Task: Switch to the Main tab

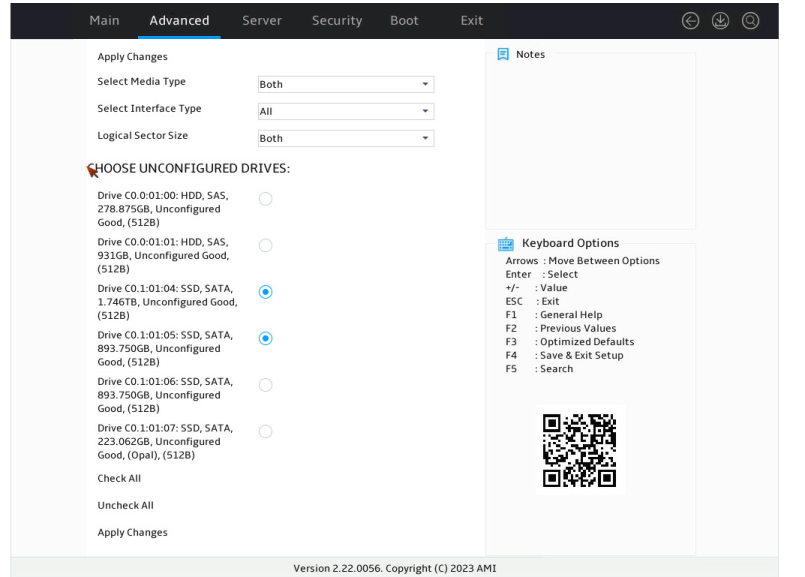Action: (104, 21)
